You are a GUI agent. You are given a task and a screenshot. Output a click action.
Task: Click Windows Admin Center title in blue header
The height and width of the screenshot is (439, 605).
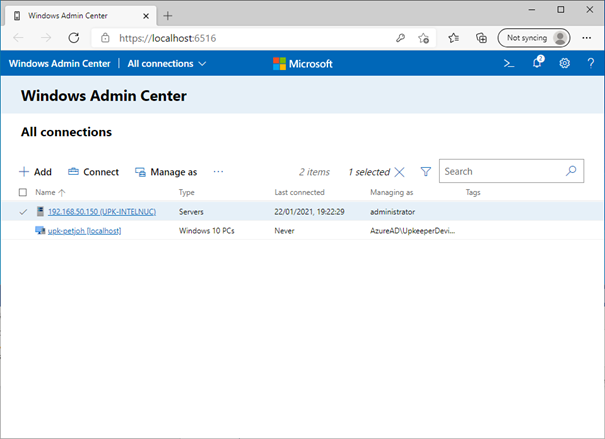click(59, 64)
